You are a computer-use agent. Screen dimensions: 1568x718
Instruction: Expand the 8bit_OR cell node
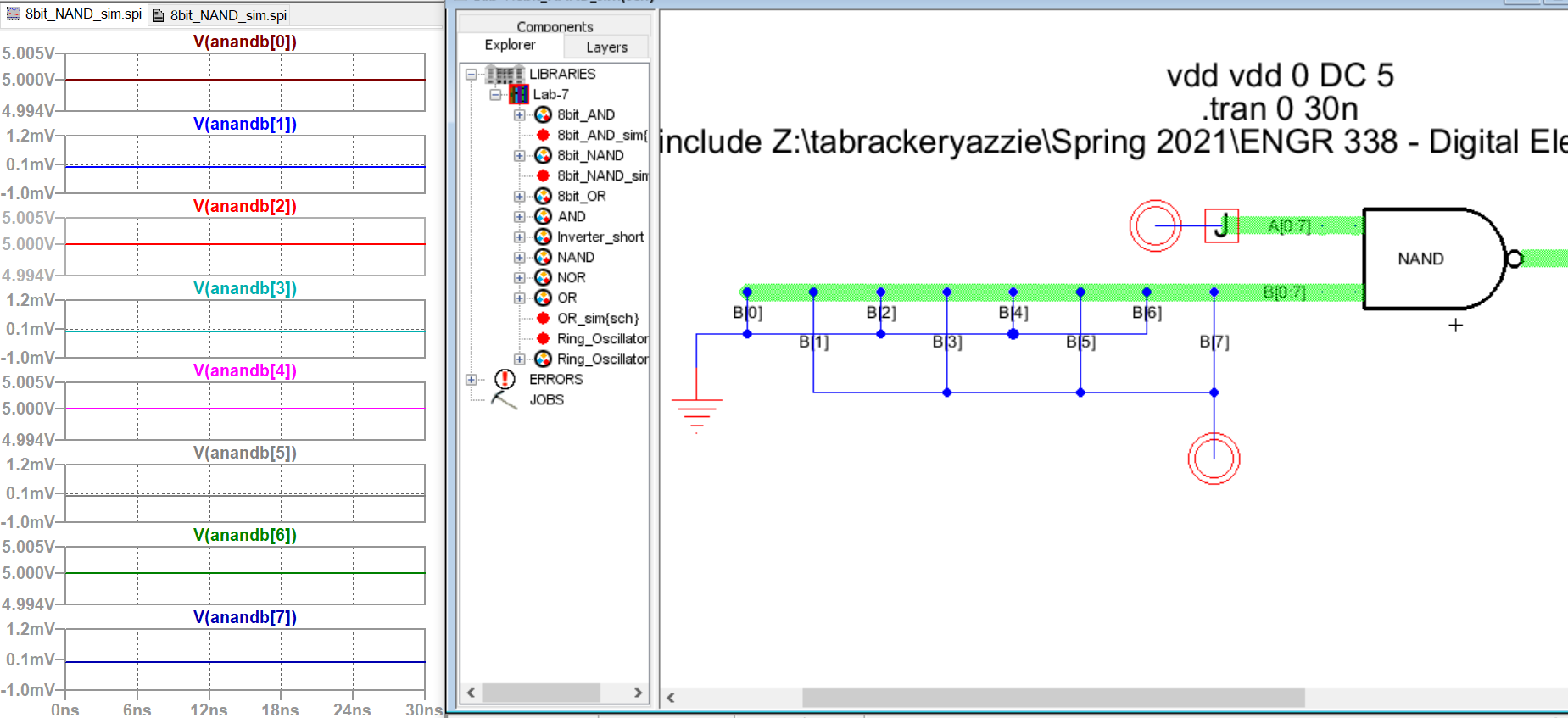coord(519,197)
